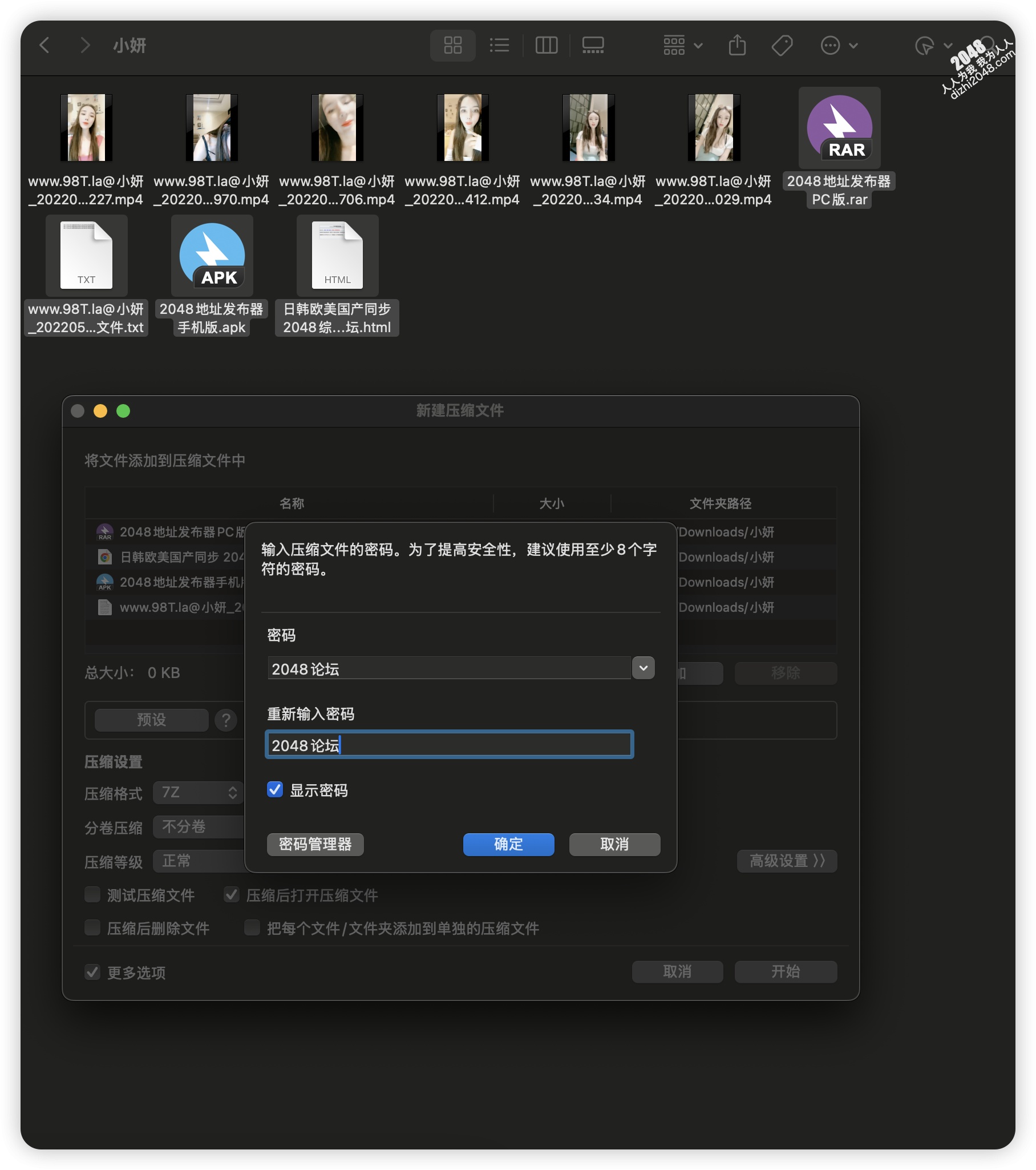Open the 2048地址发布器手机版.apk file icon
The image size is (1036, 1170).
(x=212, y=255)
